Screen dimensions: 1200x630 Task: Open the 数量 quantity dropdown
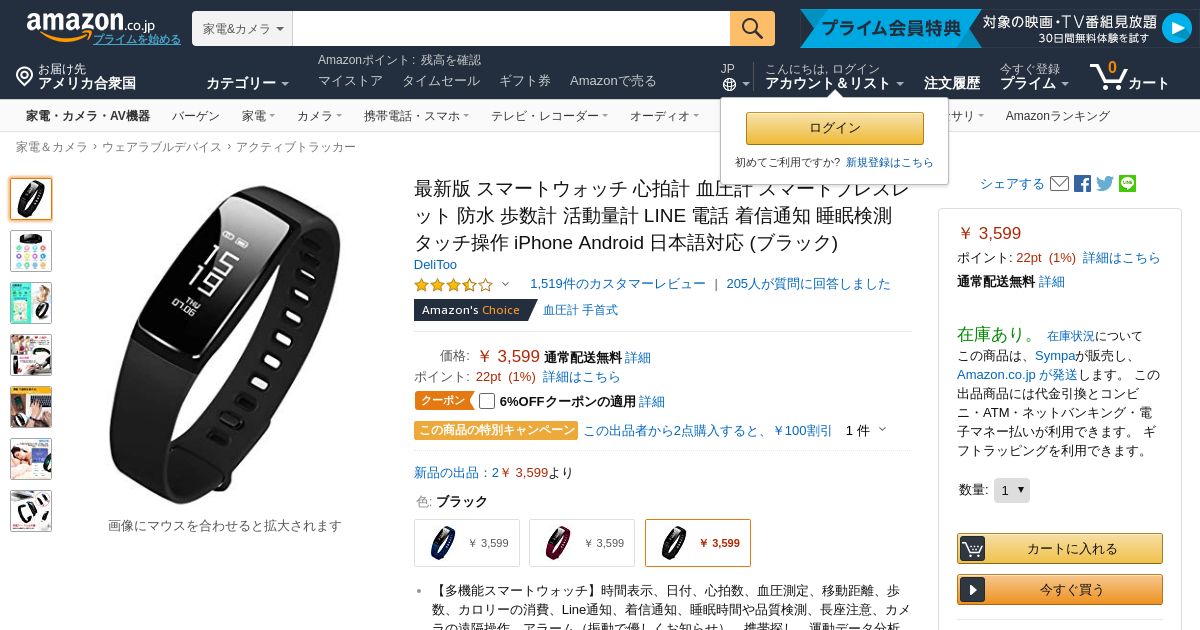tap(1012, 490)
